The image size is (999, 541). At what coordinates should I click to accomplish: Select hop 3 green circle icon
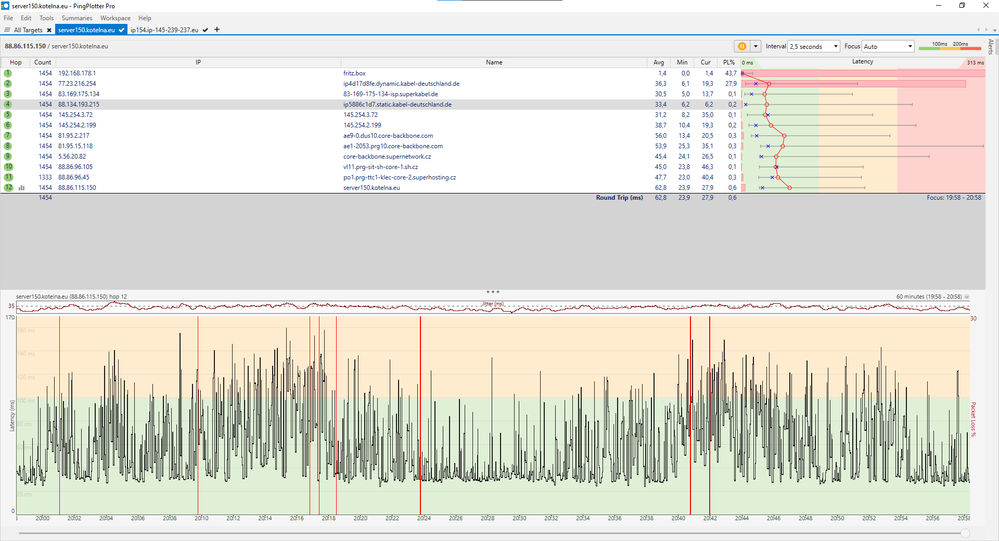8,94
